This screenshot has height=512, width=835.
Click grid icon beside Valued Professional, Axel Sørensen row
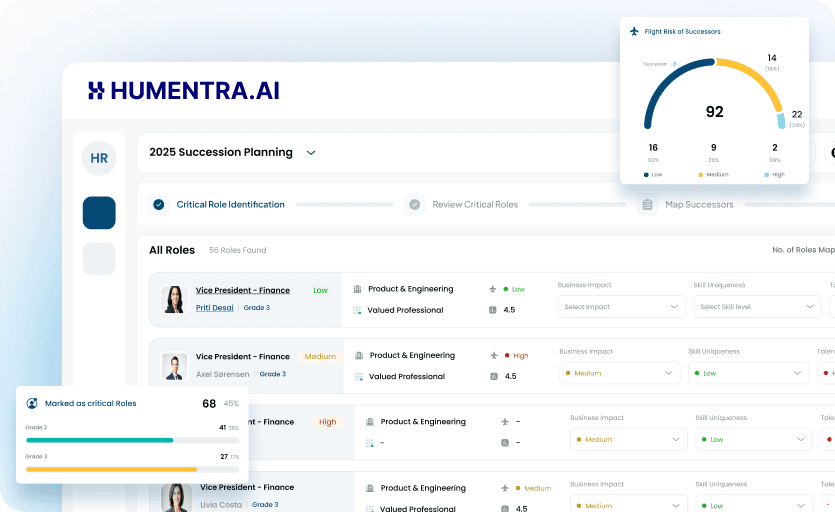(x=359, y=377)
